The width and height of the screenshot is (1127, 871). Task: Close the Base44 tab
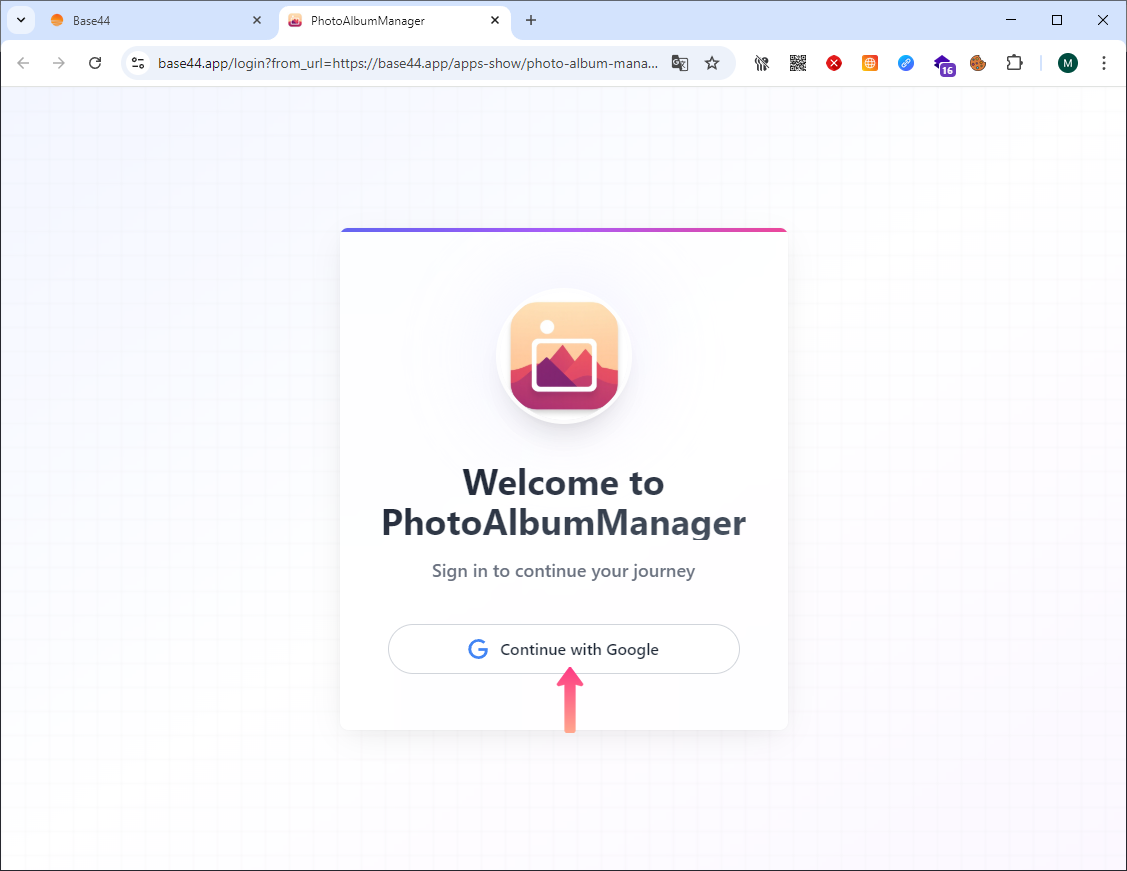257,20
